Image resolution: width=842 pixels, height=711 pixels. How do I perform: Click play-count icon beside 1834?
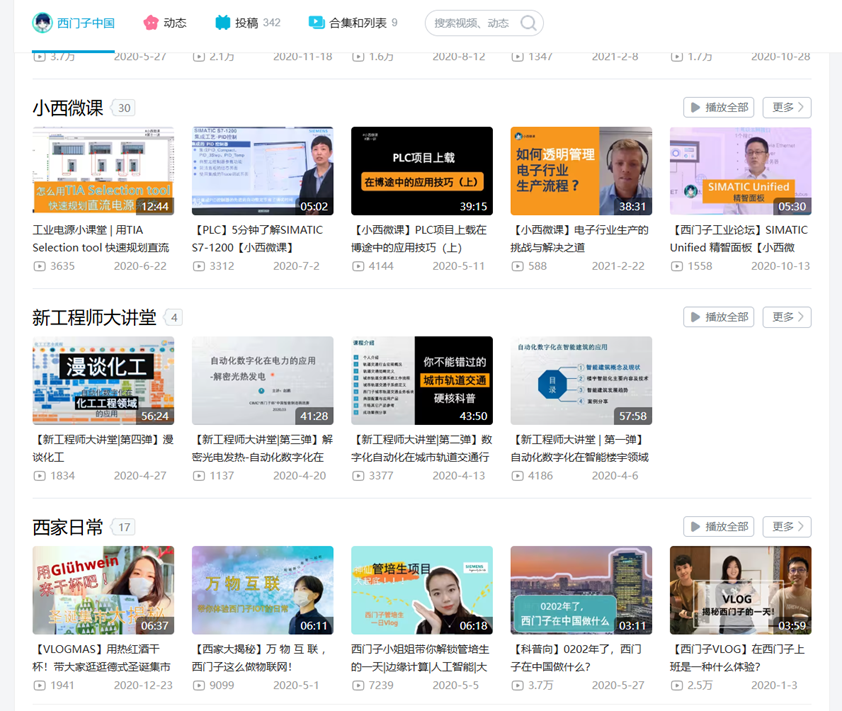tap(40, 476)
